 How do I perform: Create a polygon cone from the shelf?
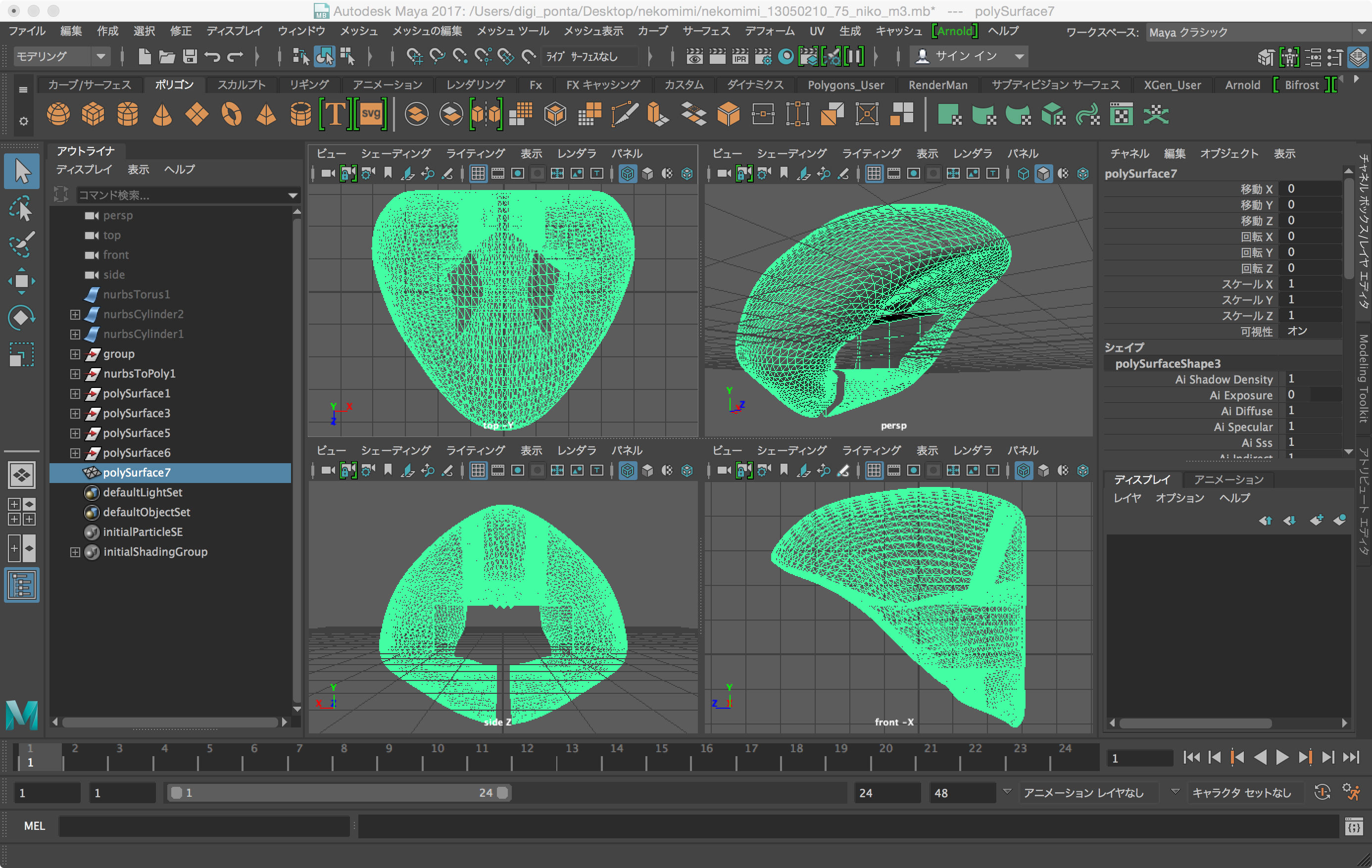(x=162, y=114)
